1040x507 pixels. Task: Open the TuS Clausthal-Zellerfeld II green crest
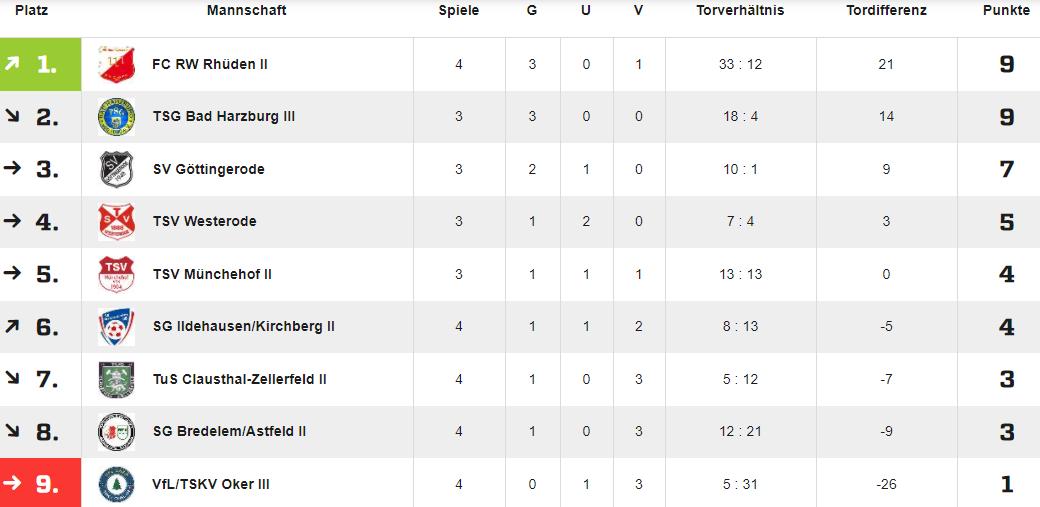click(117, 380)
